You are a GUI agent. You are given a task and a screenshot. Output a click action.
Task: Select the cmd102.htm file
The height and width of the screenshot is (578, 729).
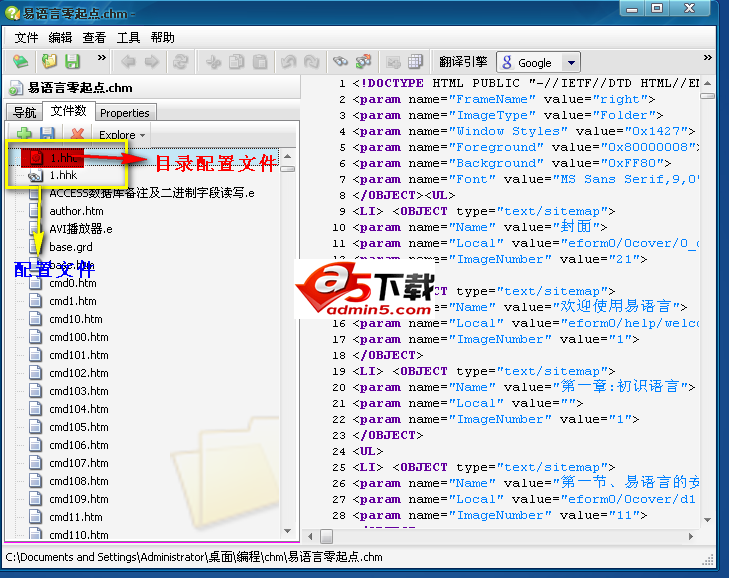[79, 373]
